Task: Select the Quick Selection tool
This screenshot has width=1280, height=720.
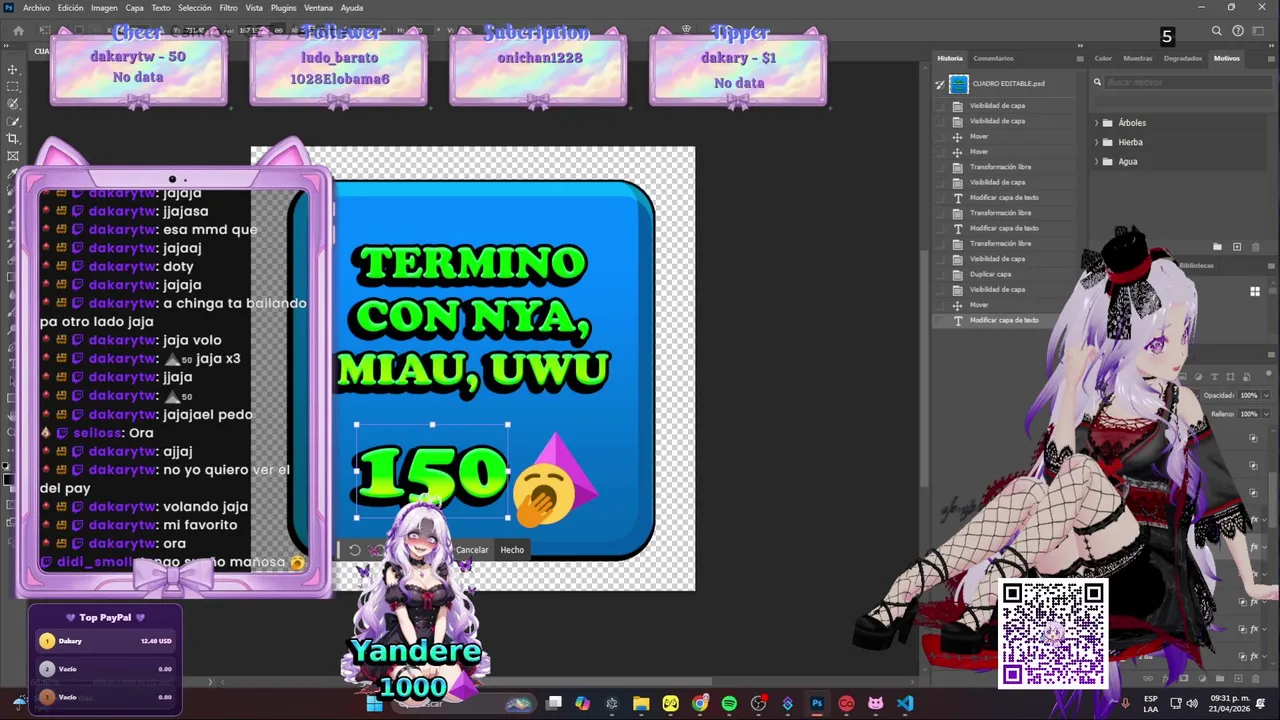Action: pos(13,121)
